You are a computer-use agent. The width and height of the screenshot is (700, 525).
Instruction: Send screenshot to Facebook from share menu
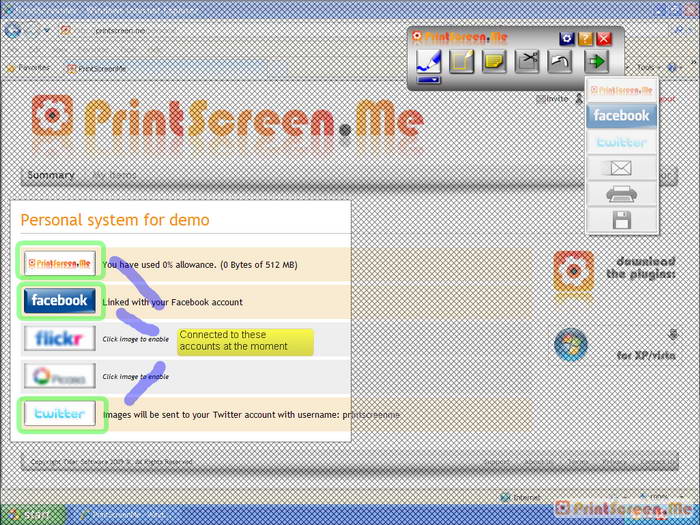pos(621,116)
